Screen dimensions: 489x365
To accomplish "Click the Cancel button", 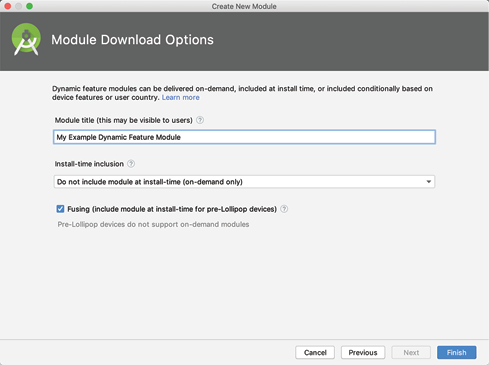I will point(315,352).
